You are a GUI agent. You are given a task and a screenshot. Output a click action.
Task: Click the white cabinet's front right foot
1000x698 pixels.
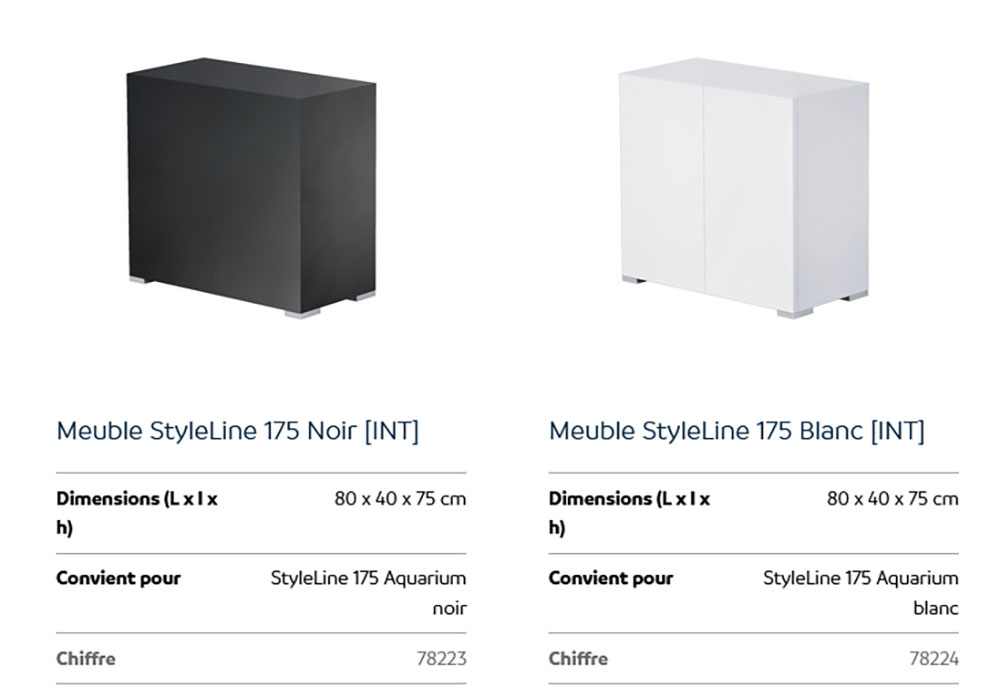coord(796,313)
